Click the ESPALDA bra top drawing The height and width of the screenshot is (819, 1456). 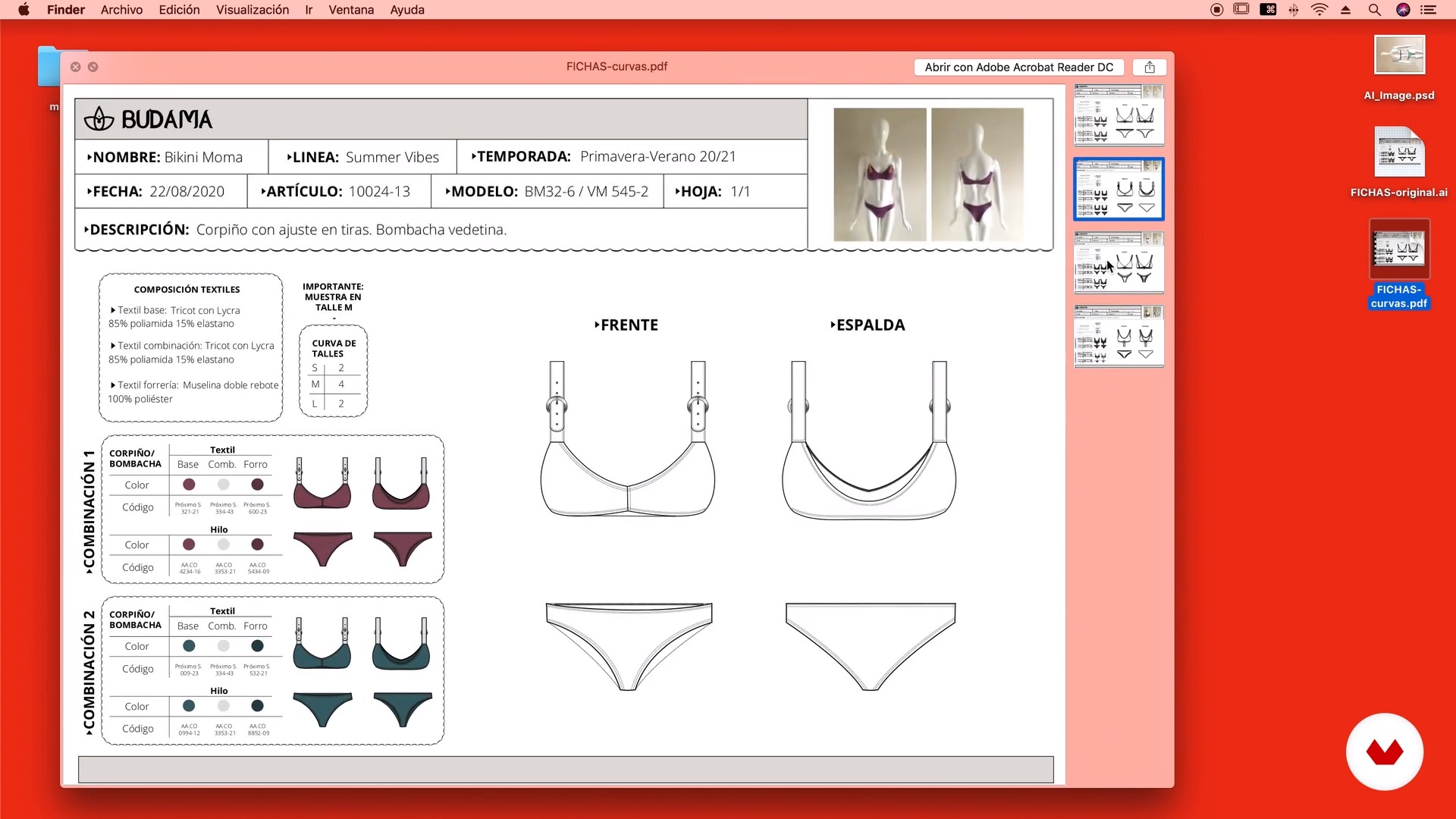coord(869,440)
